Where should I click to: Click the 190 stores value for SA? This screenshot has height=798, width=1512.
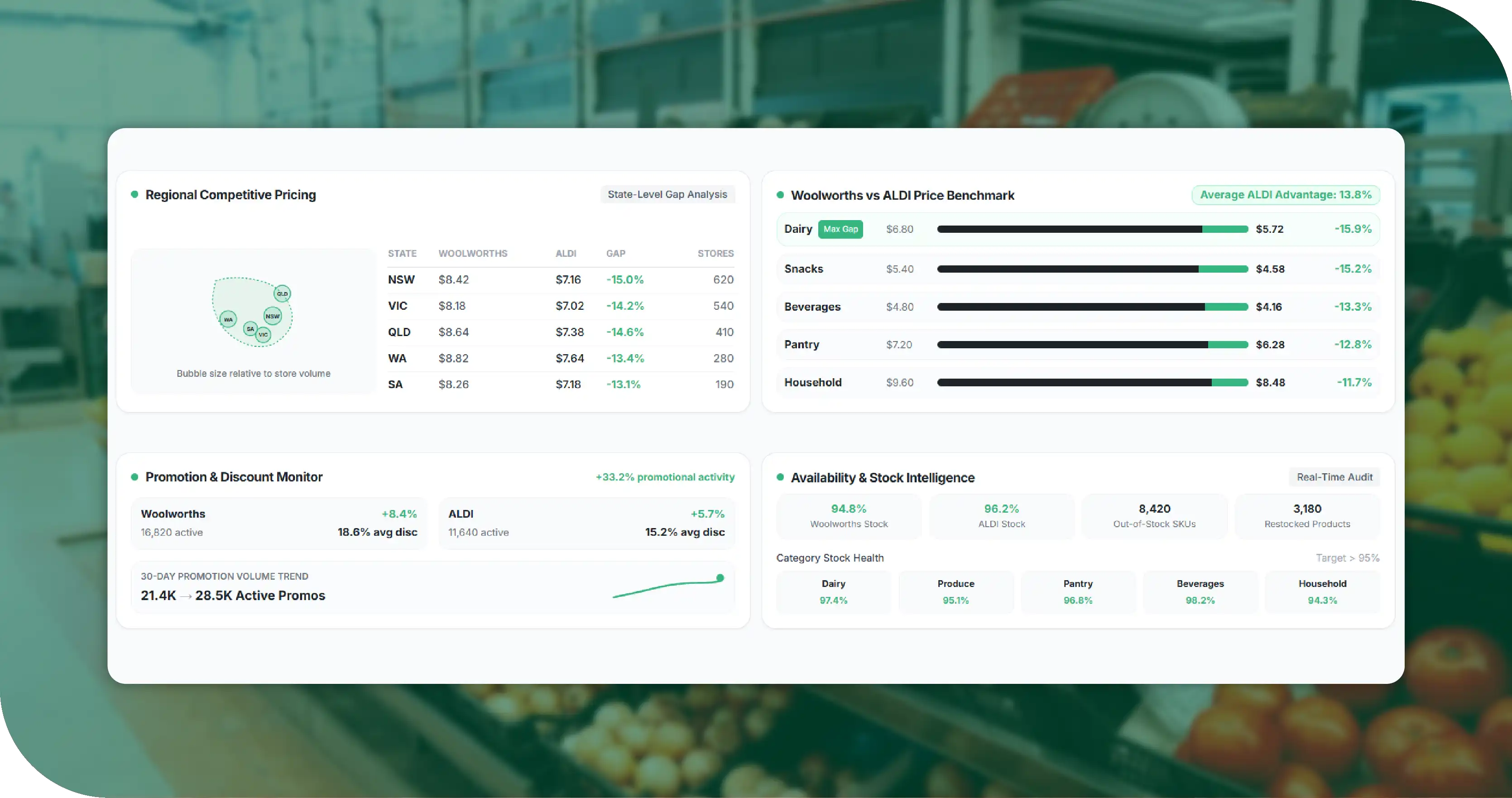click(725, 385)
